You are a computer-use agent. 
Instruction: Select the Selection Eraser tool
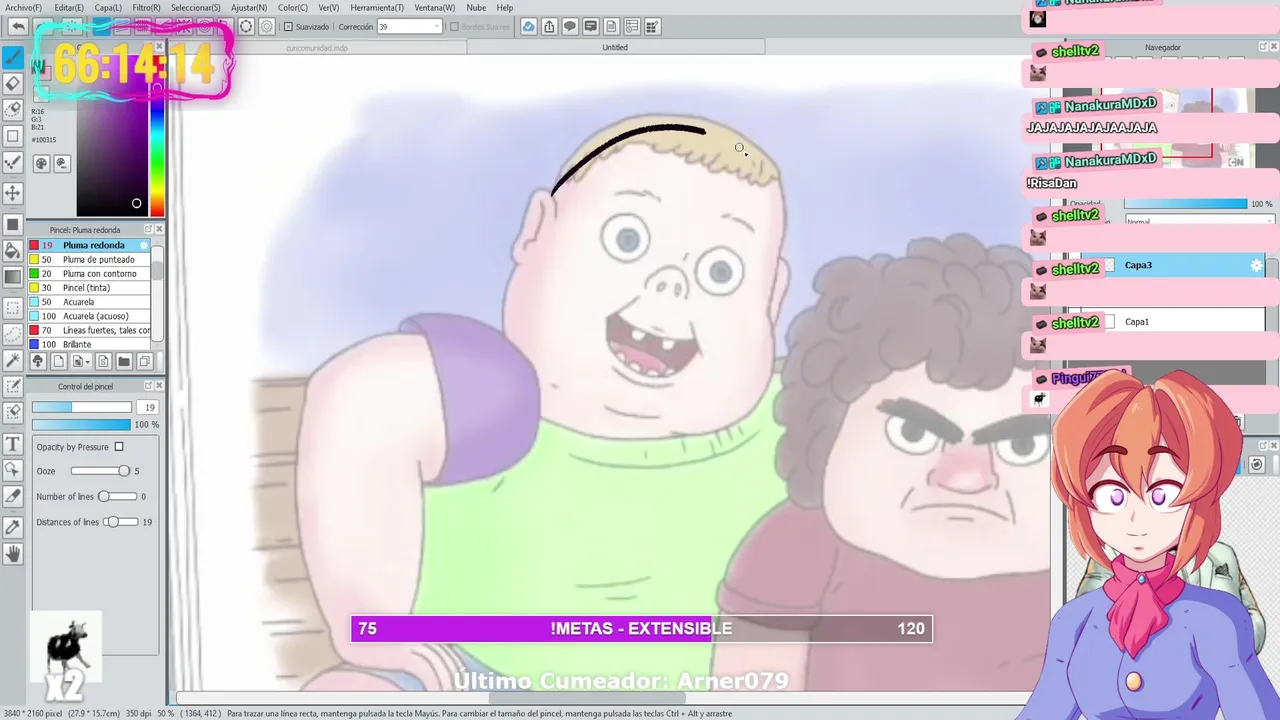point(13,412)
